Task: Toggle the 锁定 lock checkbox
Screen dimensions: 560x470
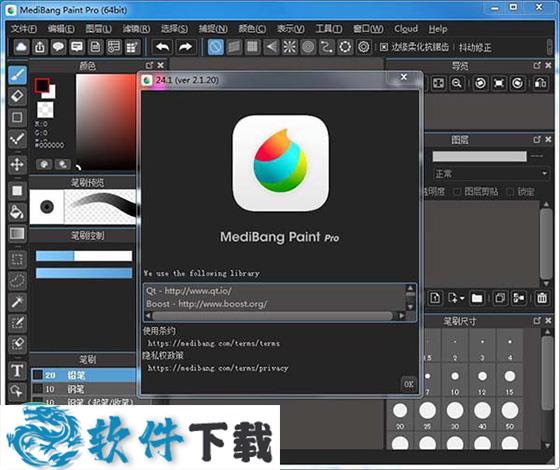Action: tap(510, 192)
